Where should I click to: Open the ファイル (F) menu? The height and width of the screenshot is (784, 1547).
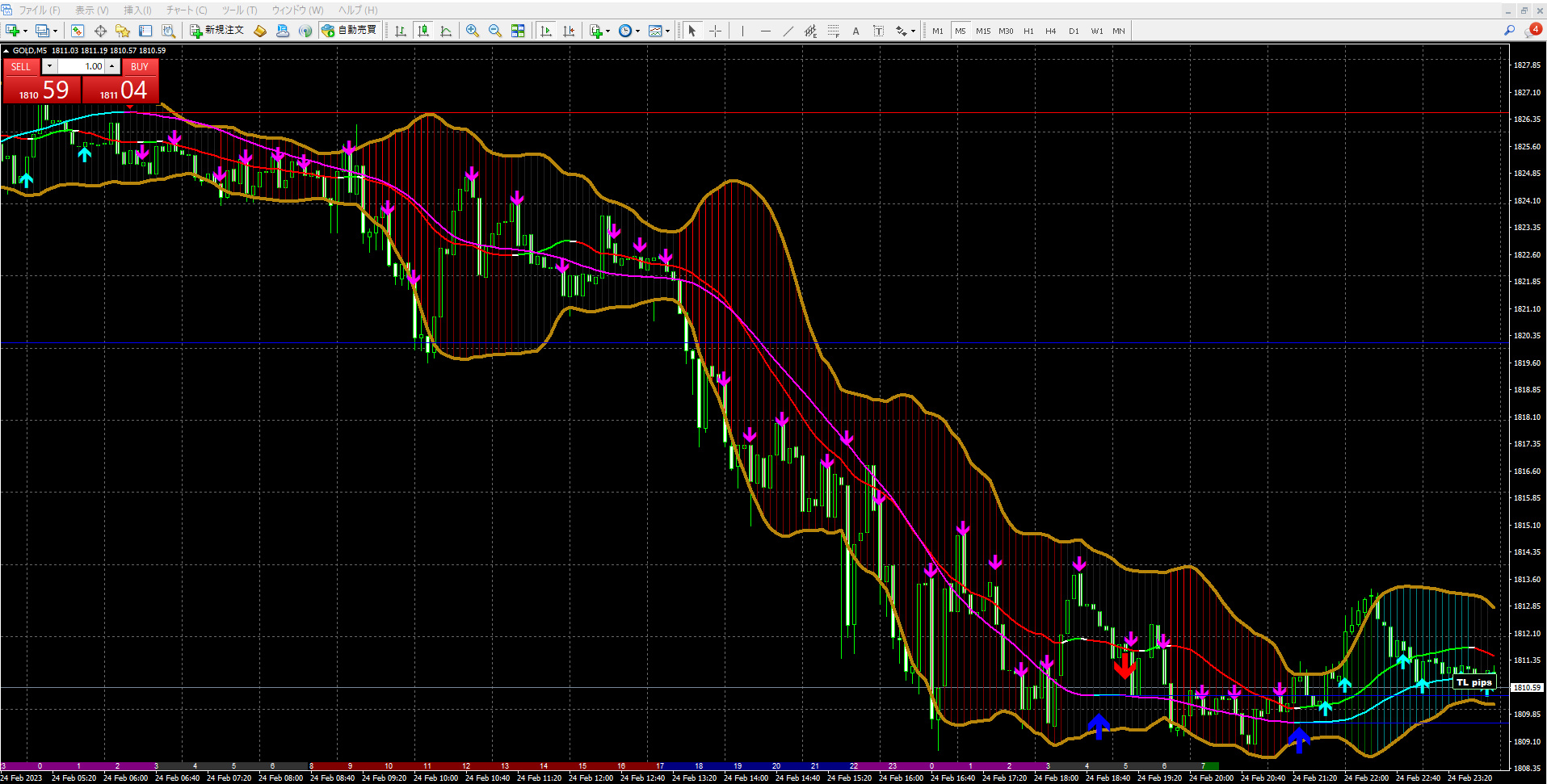(40, 10)
